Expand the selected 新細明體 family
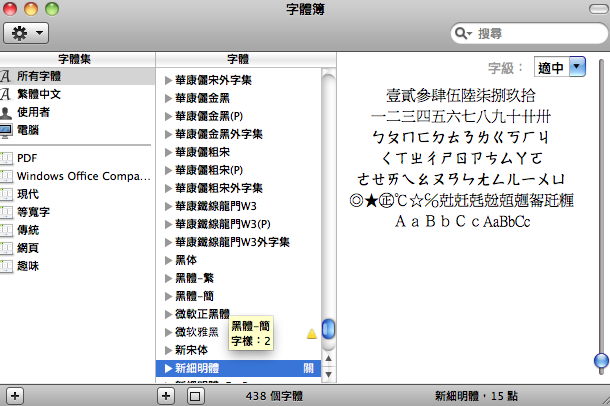610x406 pixels. [168, 368]
